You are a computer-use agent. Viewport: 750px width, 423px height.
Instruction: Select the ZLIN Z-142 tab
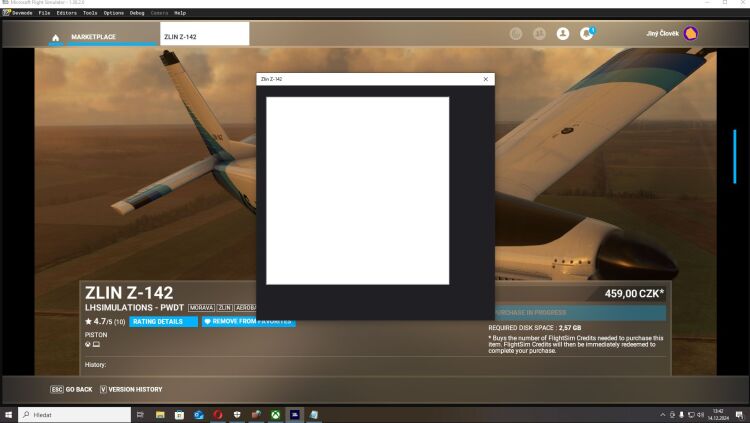click(204, 34)
